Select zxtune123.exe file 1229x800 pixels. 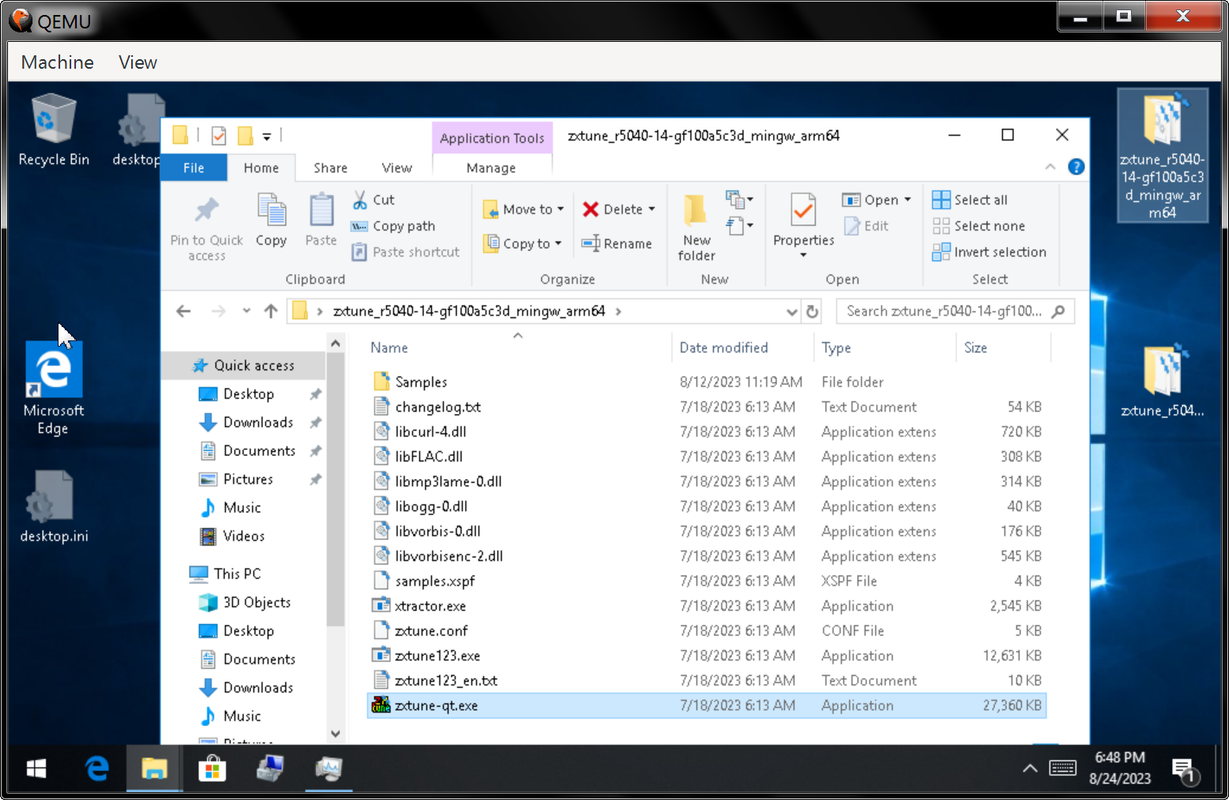tap(707, 655)
